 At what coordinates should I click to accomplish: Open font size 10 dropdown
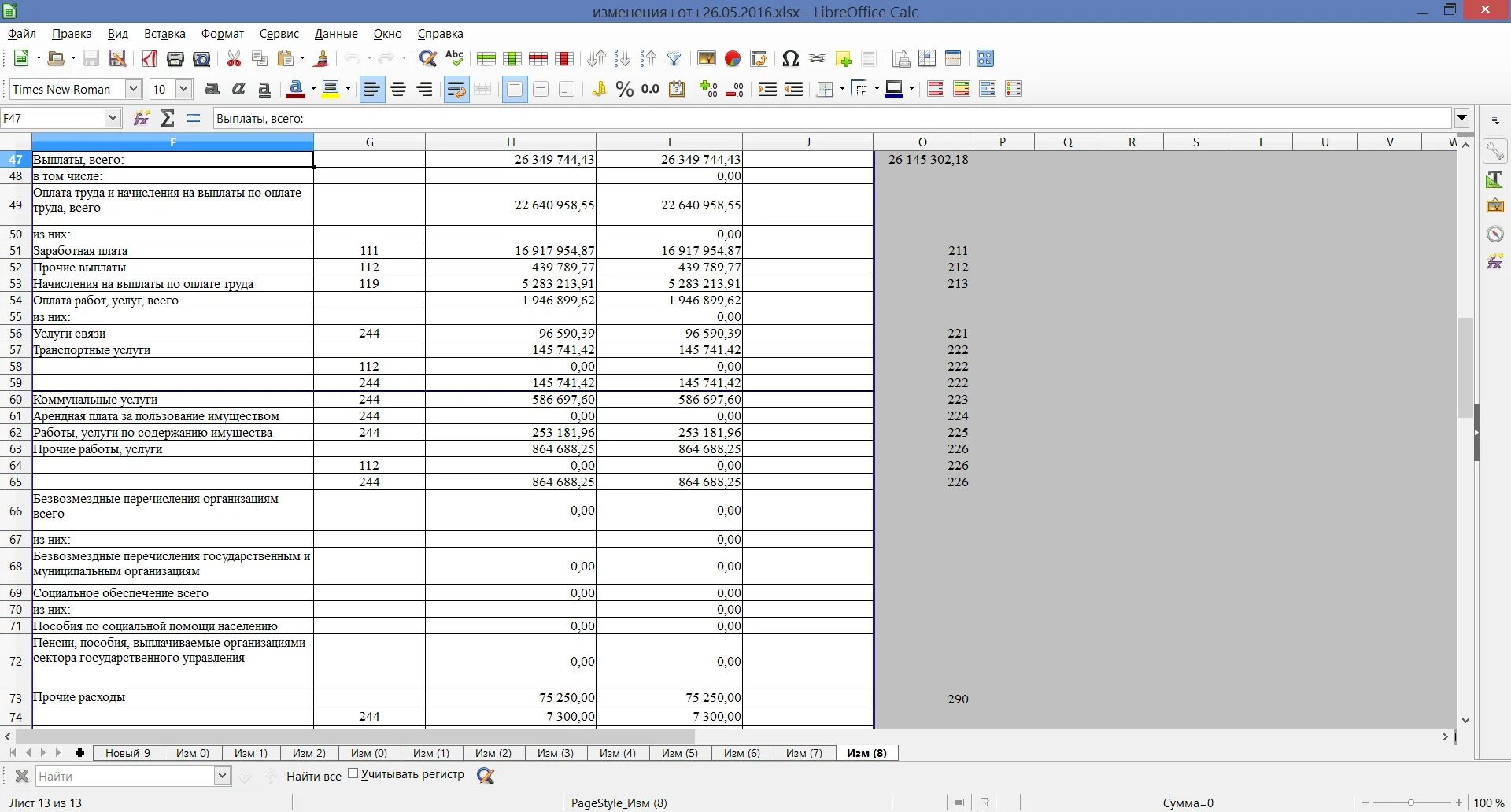(x=184, y=89)
